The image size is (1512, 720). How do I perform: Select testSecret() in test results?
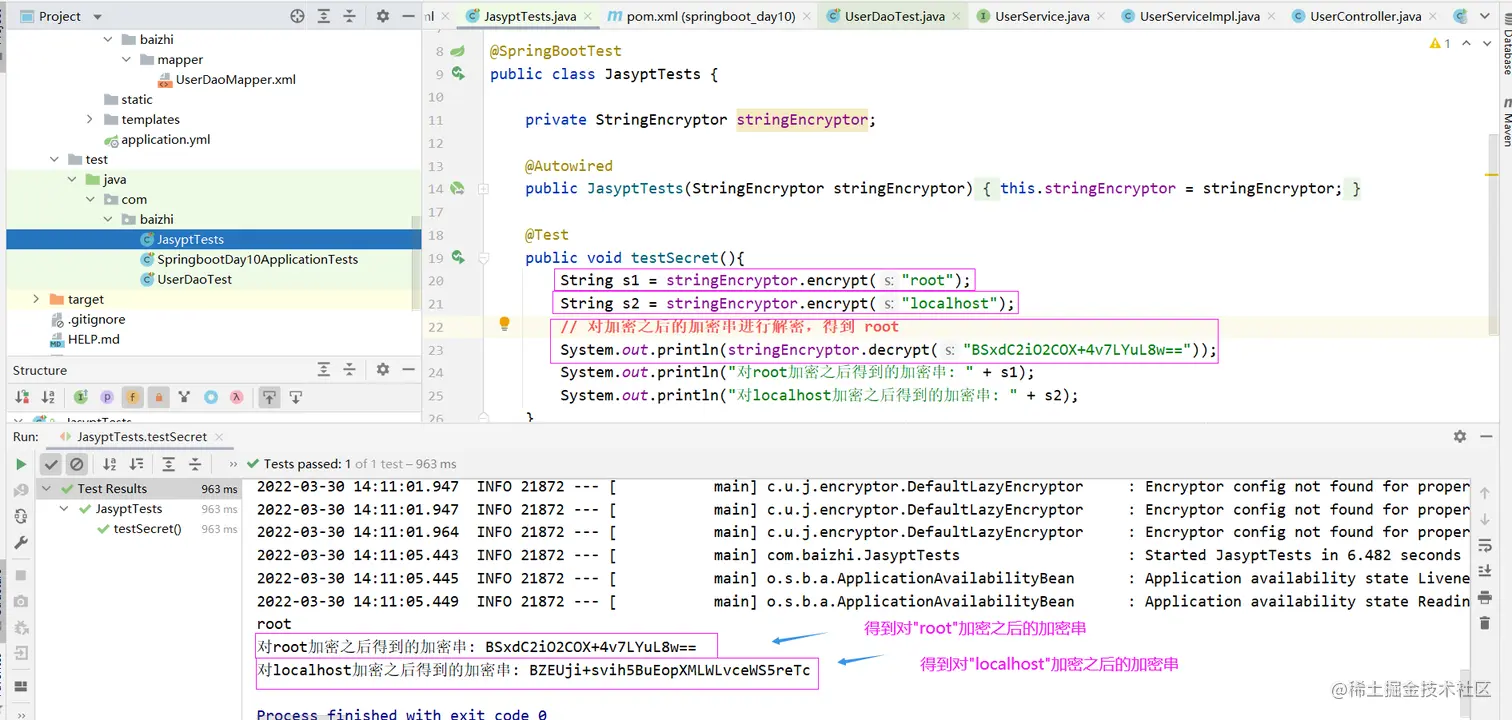pos(147,528)
